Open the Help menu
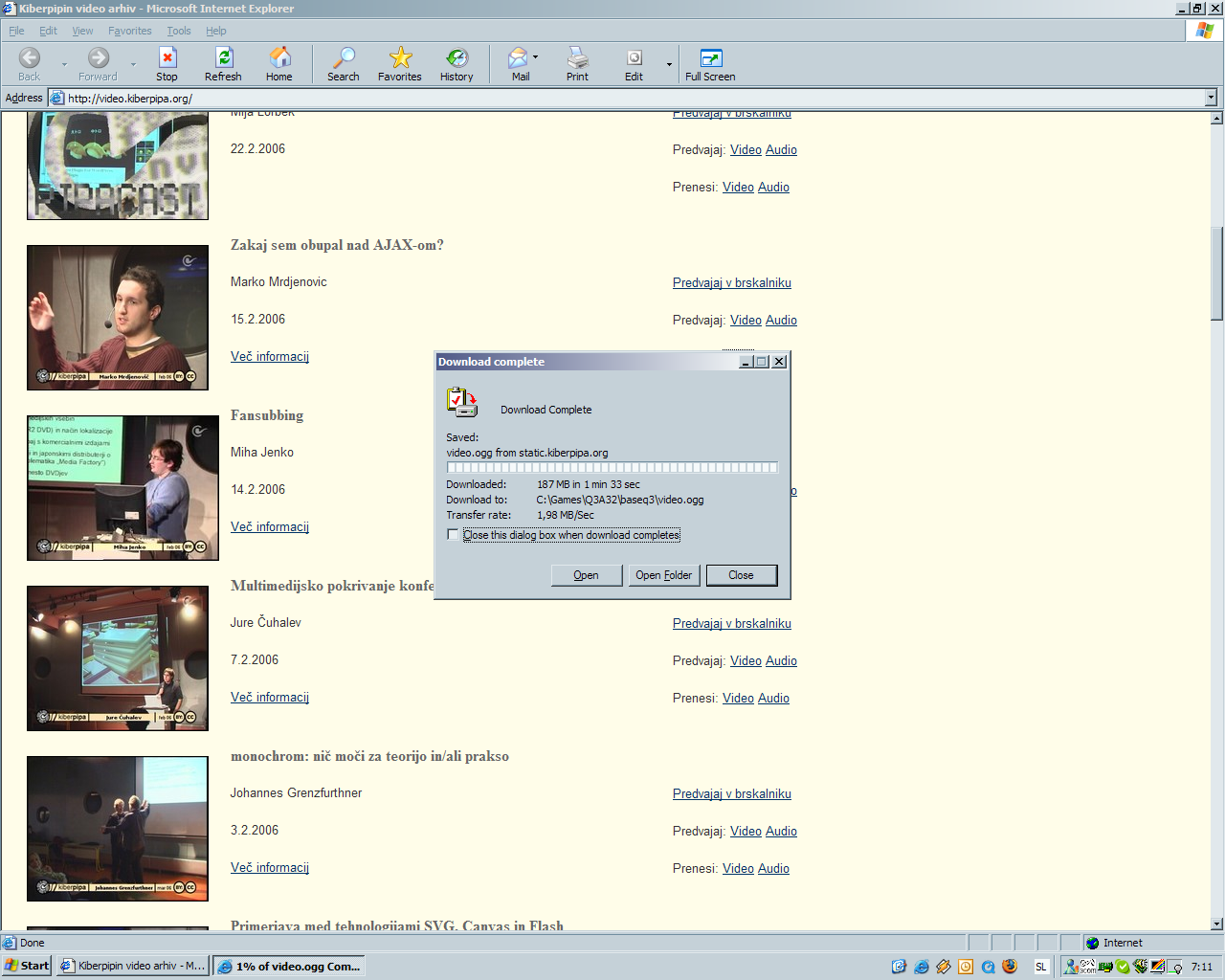Screen dimensions: 1225x980 216,31
